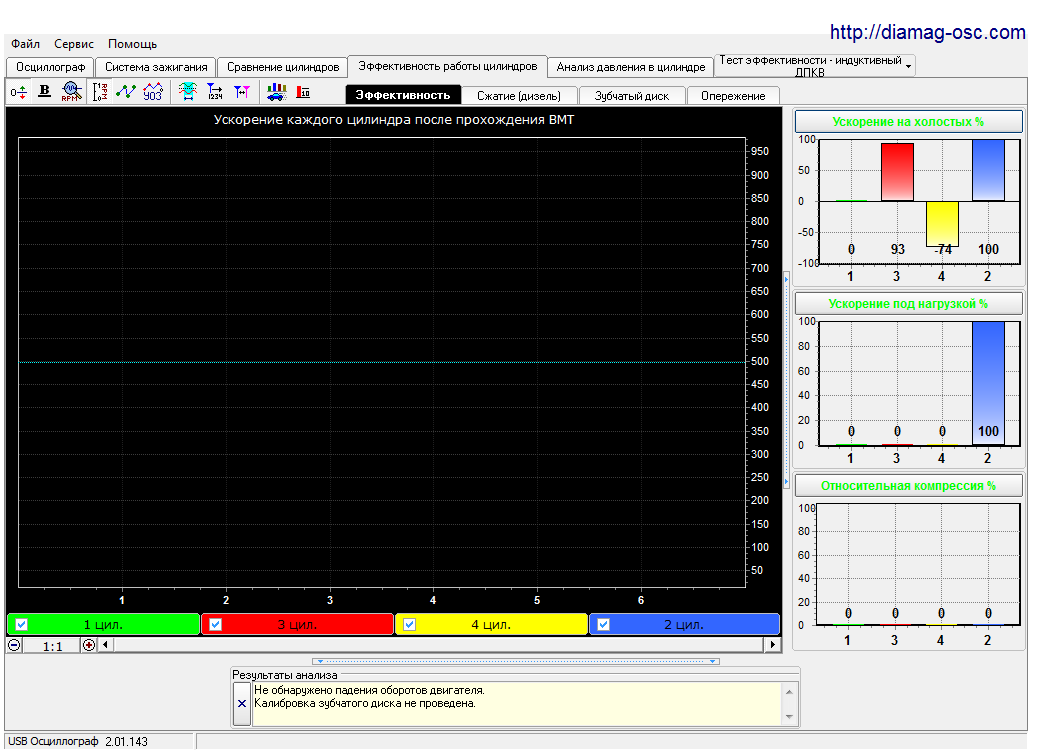The image size is (1040, 754).
Task: Collapse the horizontal splitter below the chart
Action: click(516, 660)
